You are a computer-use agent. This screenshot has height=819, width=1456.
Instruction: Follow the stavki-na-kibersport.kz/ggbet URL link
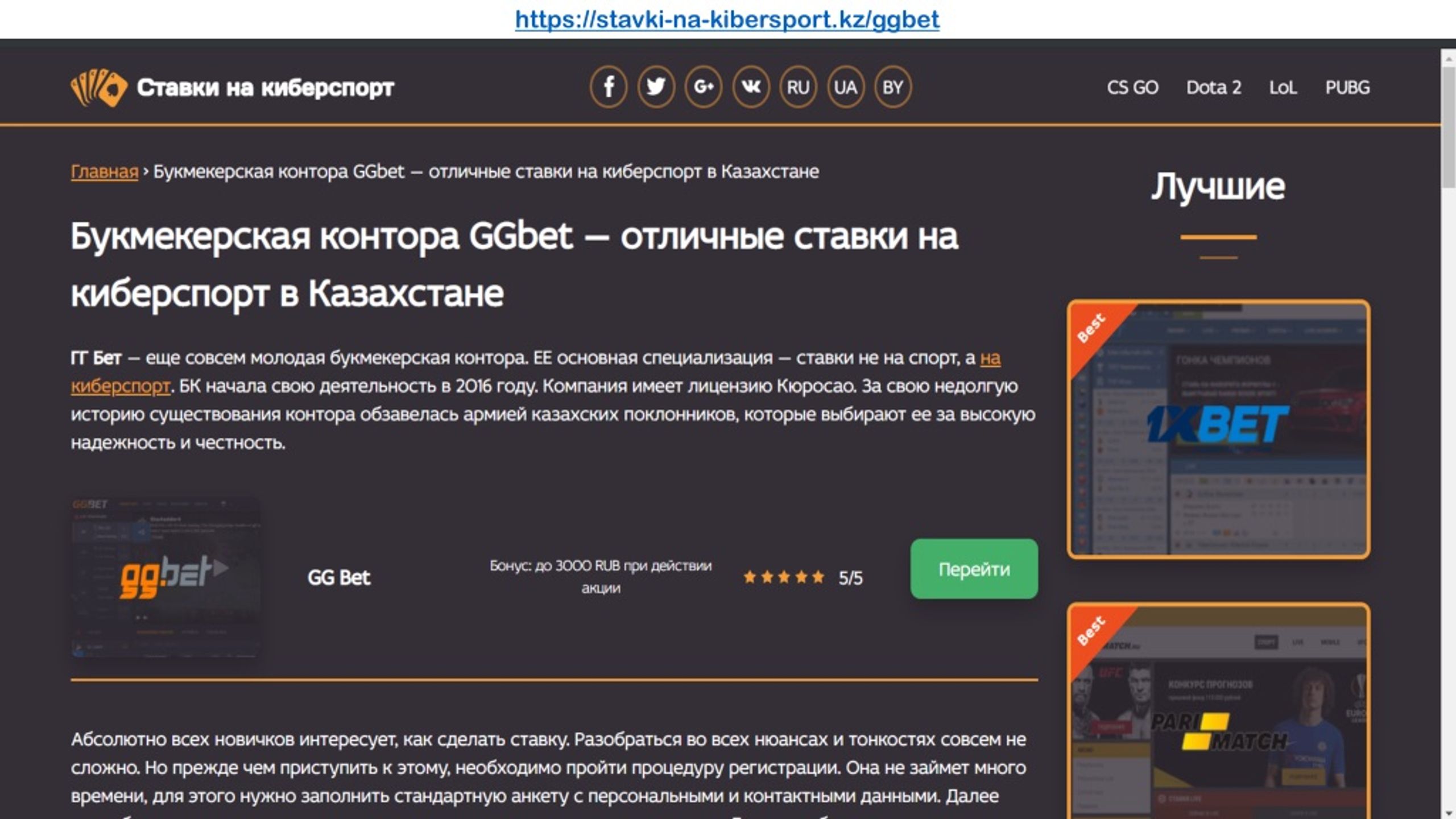click(727, 19)
